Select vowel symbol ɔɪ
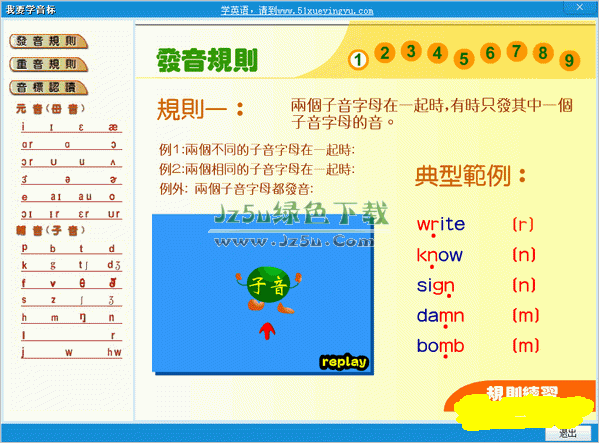Viewport: 599px width, 443px height. point(26,214)
